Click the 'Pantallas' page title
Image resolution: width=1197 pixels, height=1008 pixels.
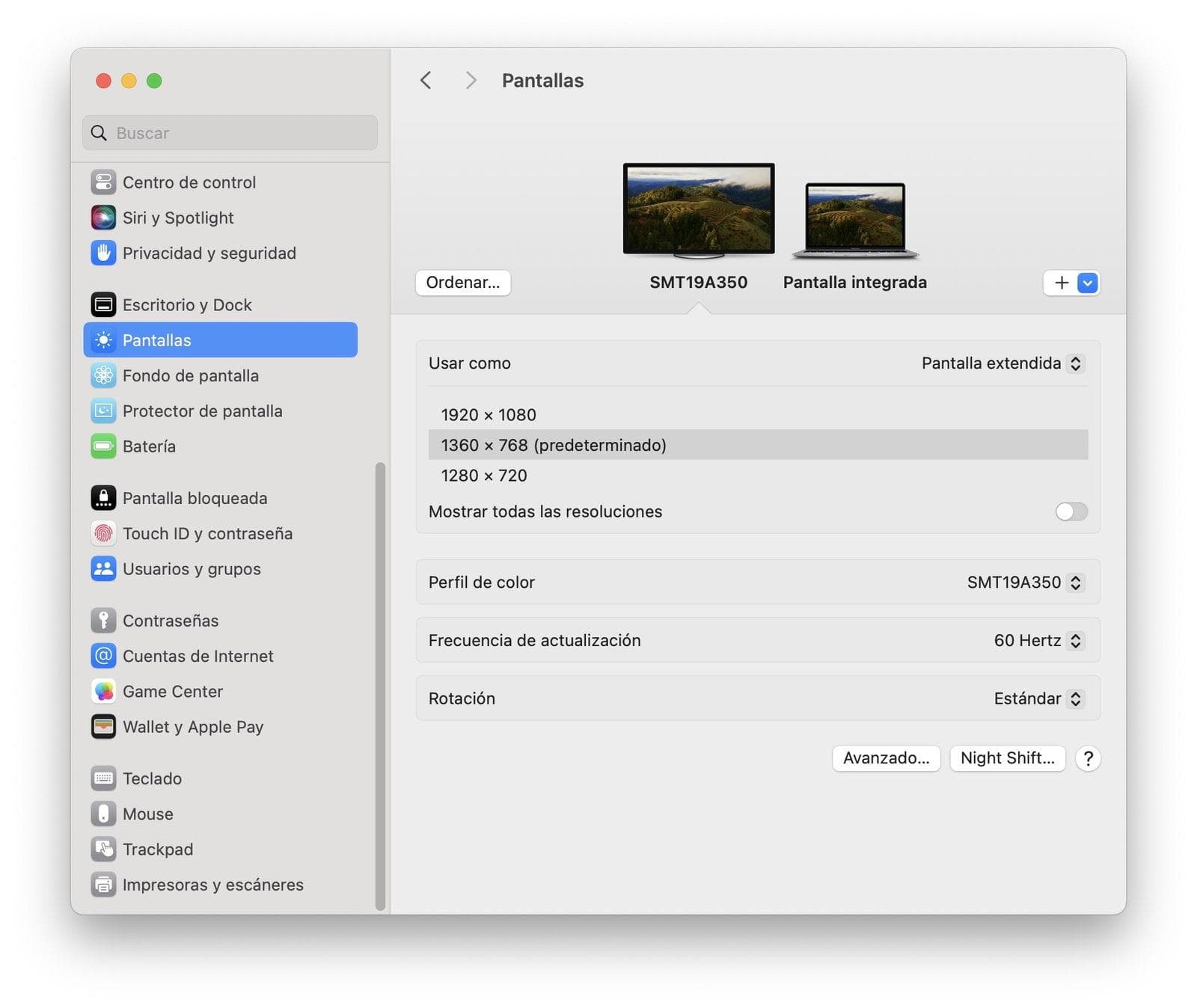pyautogui.click(x=542, y=81)
